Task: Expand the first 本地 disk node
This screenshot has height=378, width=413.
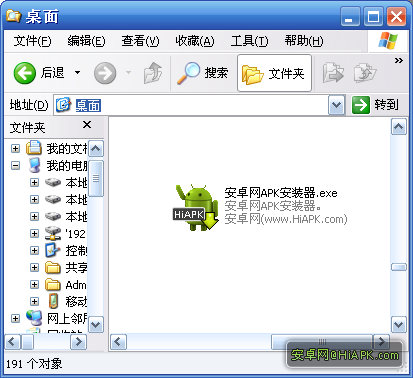Action: coord(34,182)
